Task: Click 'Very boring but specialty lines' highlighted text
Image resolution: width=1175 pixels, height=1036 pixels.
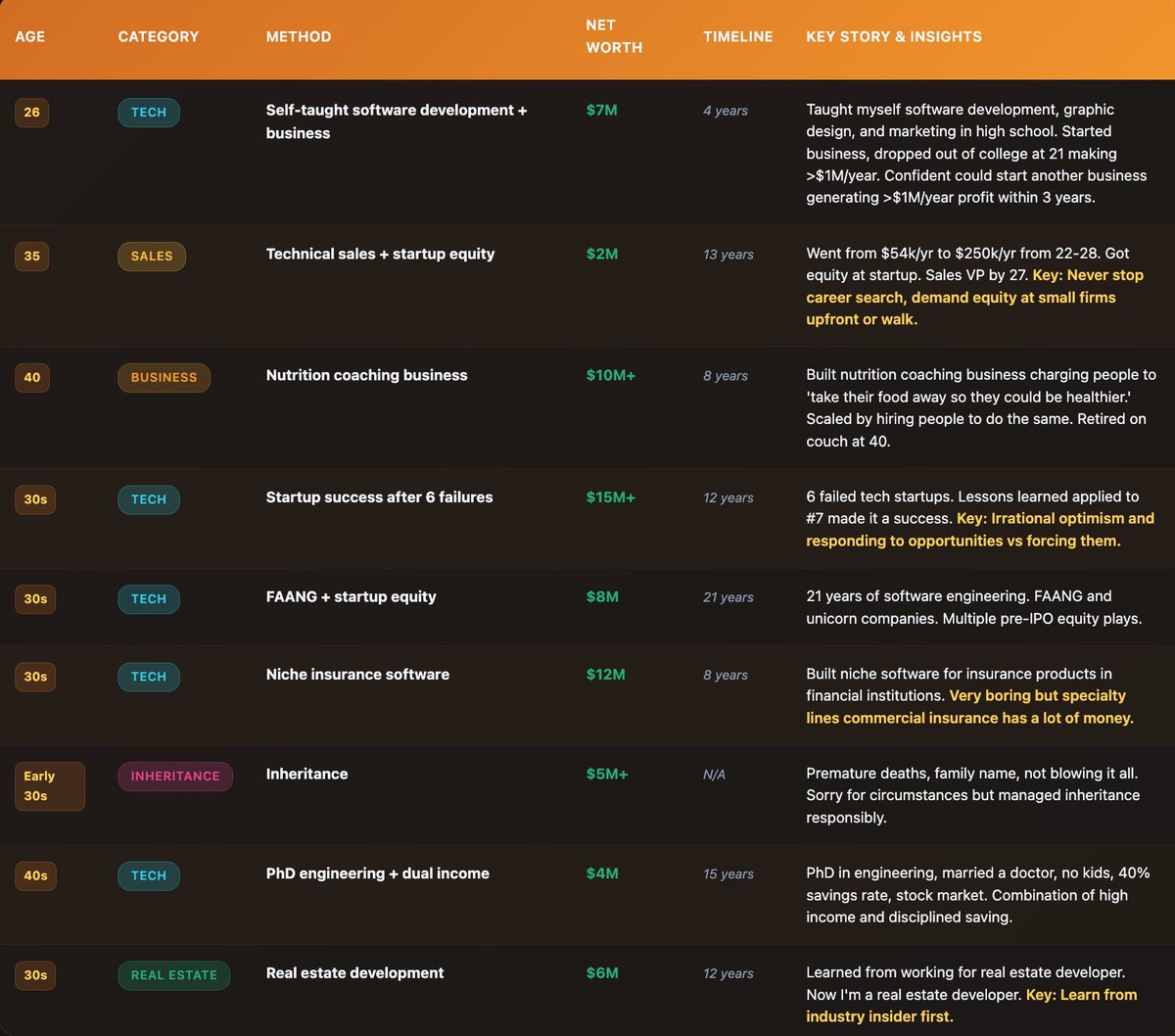Action: coord(970,707)
